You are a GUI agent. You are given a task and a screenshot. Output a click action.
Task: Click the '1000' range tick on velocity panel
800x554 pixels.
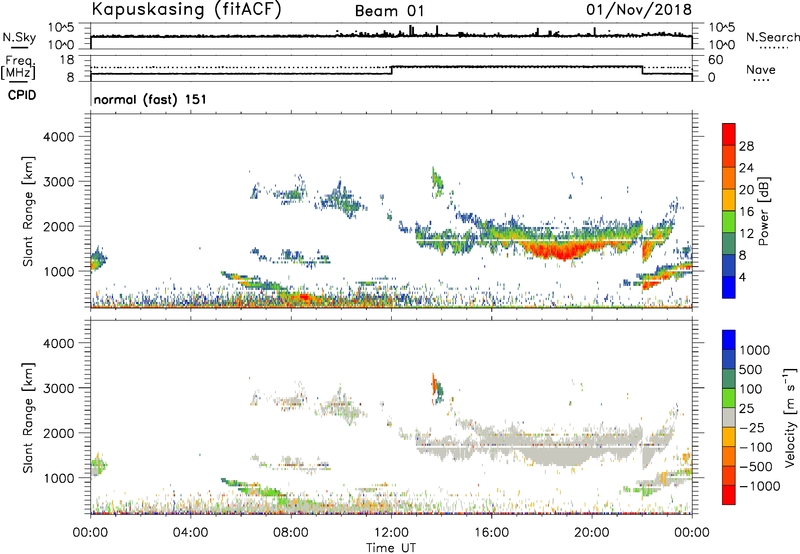click(59, 478)
